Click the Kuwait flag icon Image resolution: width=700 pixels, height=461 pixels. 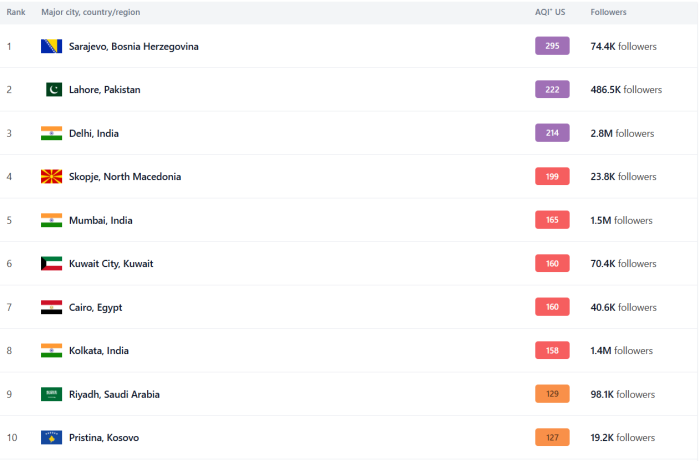coord(51,264)
